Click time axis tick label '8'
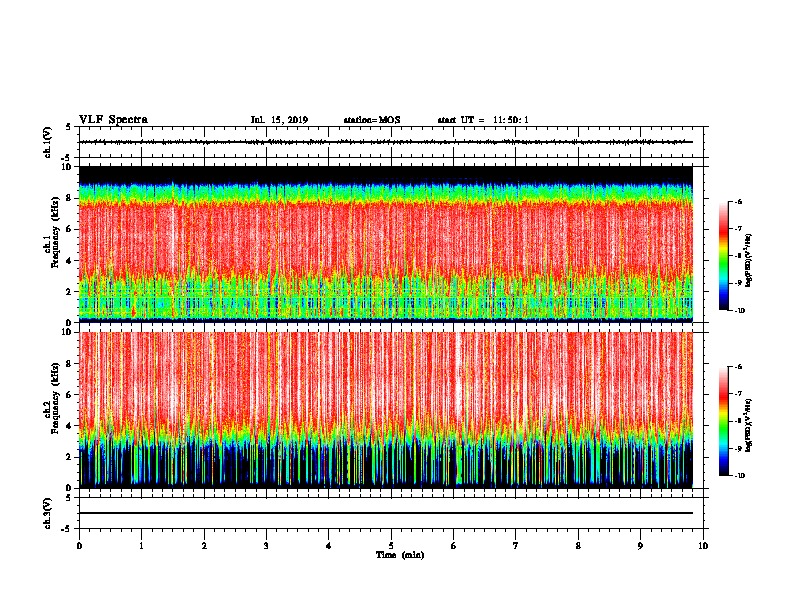 578,546
